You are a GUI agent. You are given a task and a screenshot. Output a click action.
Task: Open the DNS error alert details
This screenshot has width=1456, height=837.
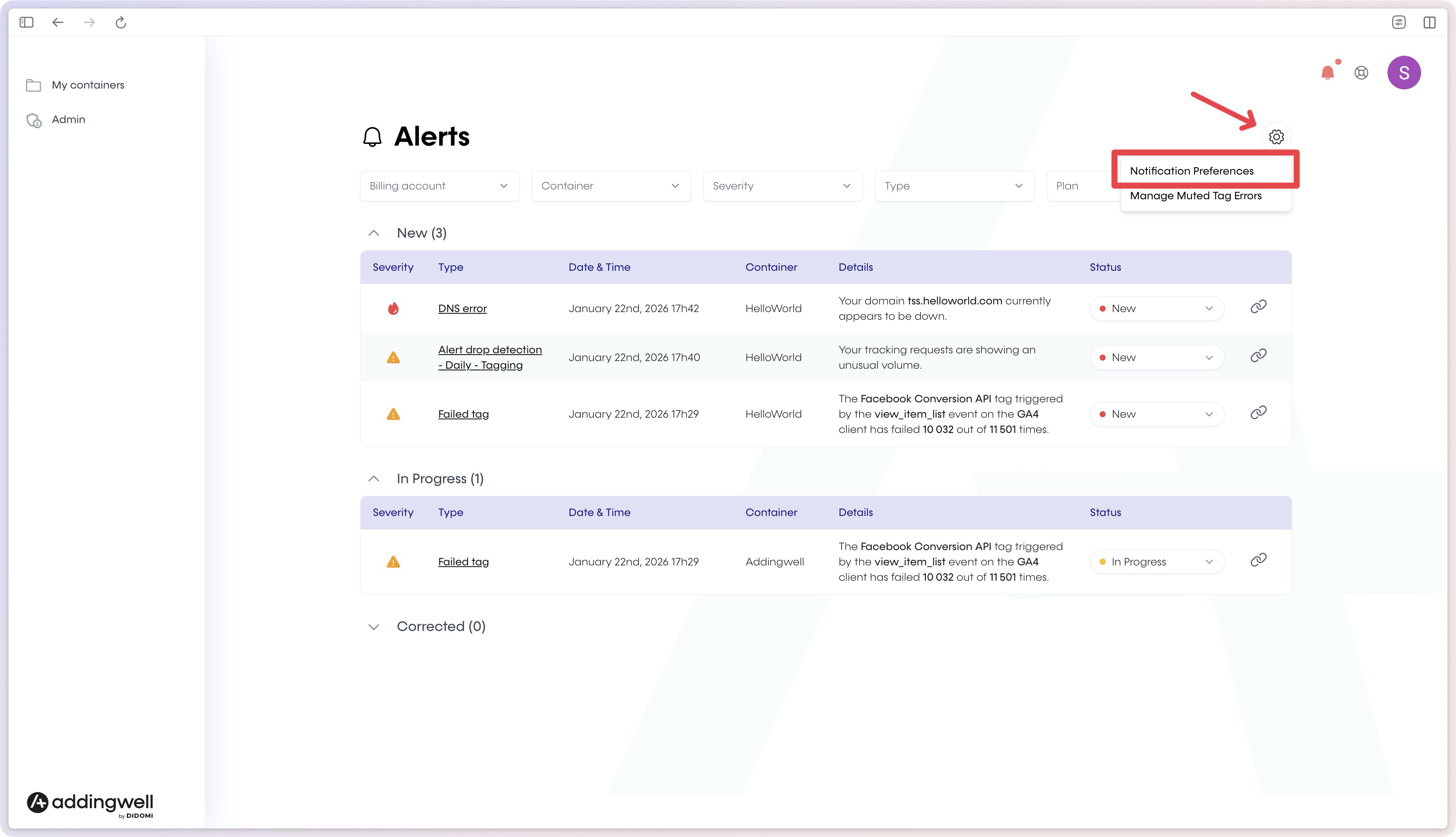[x=462, y=308]
